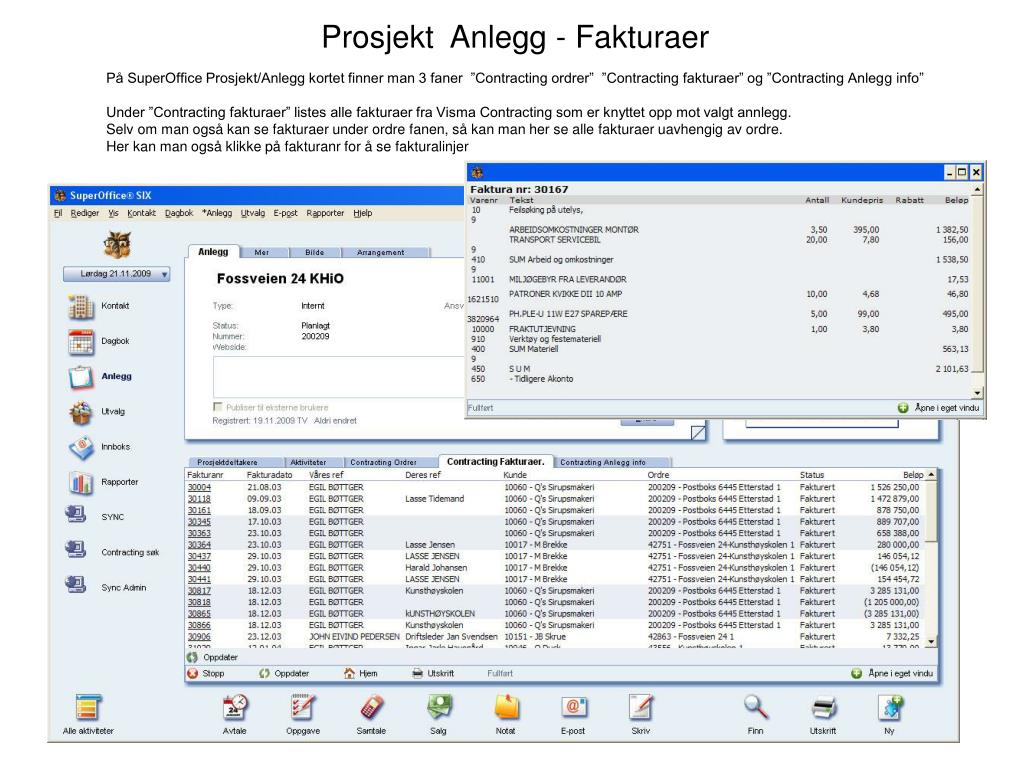This screenshot has width=1024, height=768.
Task: Open the Sync Admin icon
Action: pos(76,586)
